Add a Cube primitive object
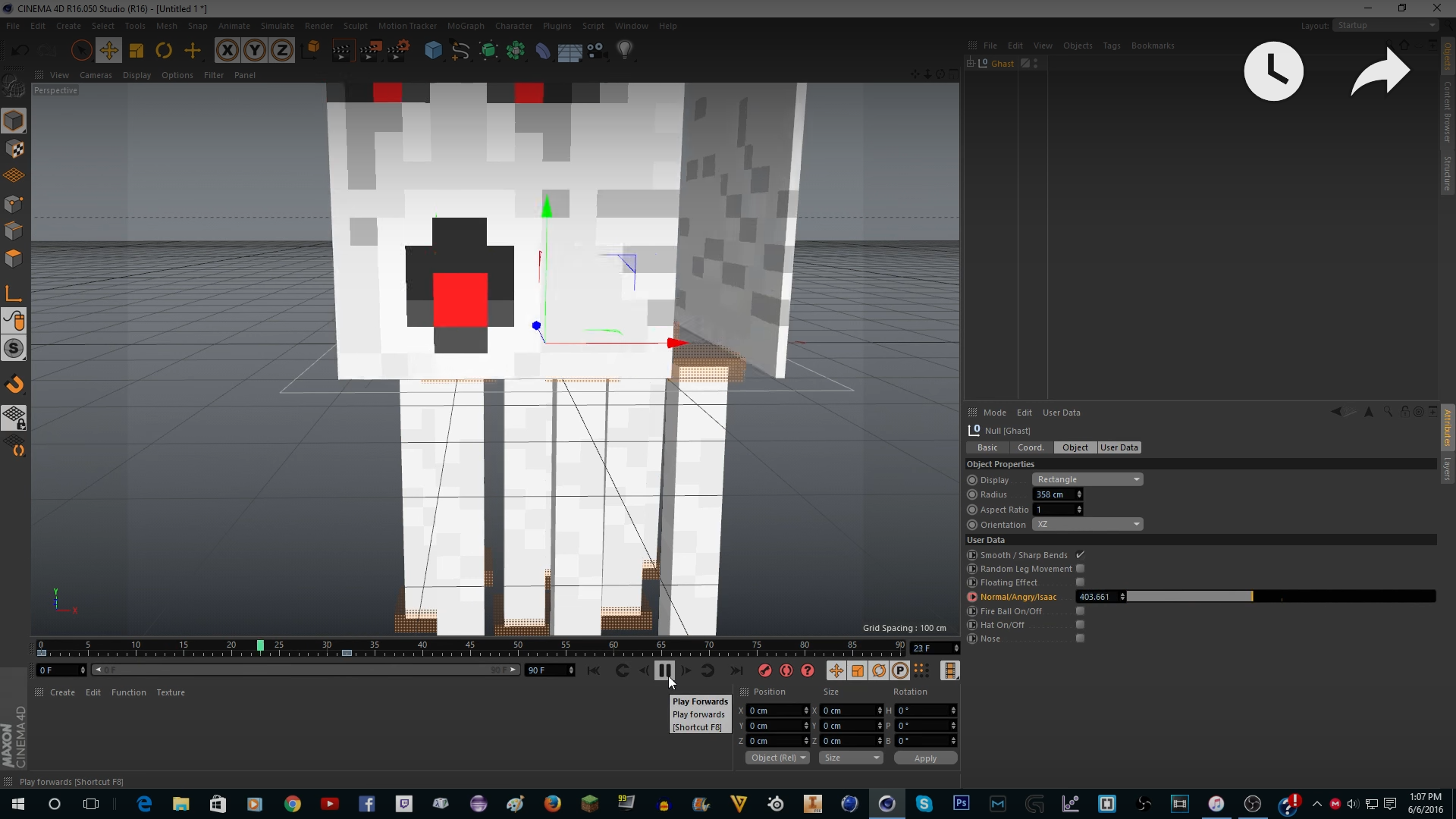Image resolution: width=1456 pixels, height=819 pixels. point(433,51)
